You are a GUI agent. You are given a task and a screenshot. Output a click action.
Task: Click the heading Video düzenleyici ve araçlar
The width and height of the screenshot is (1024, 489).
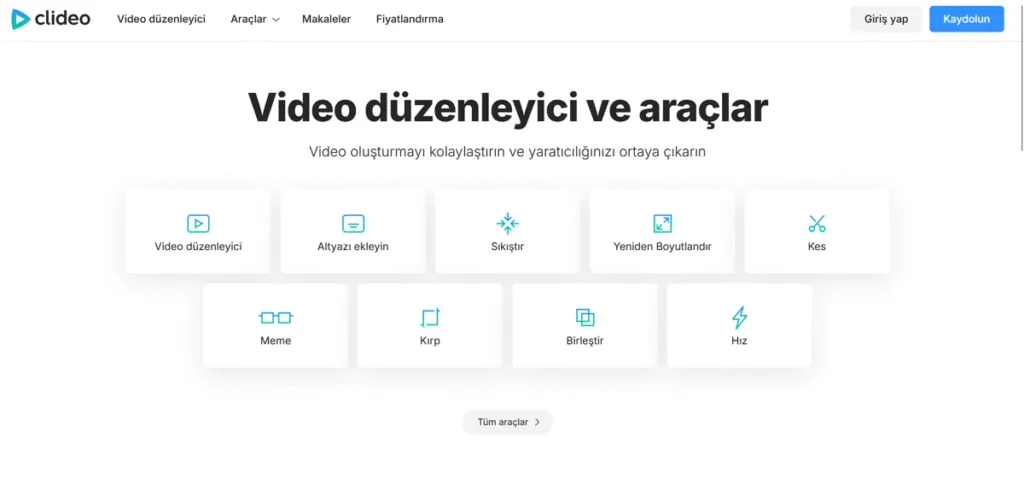(x=507, y=108)
